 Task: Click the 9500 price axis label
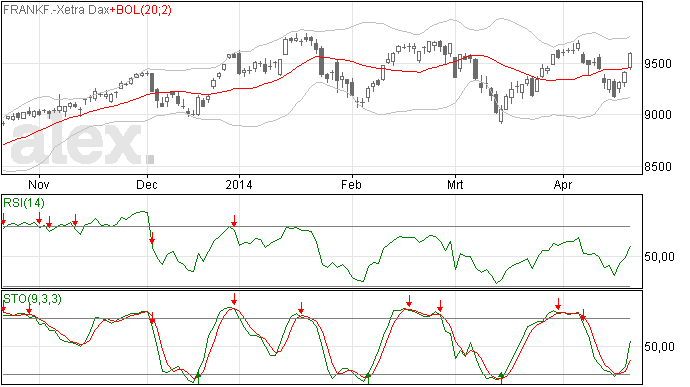658,64
